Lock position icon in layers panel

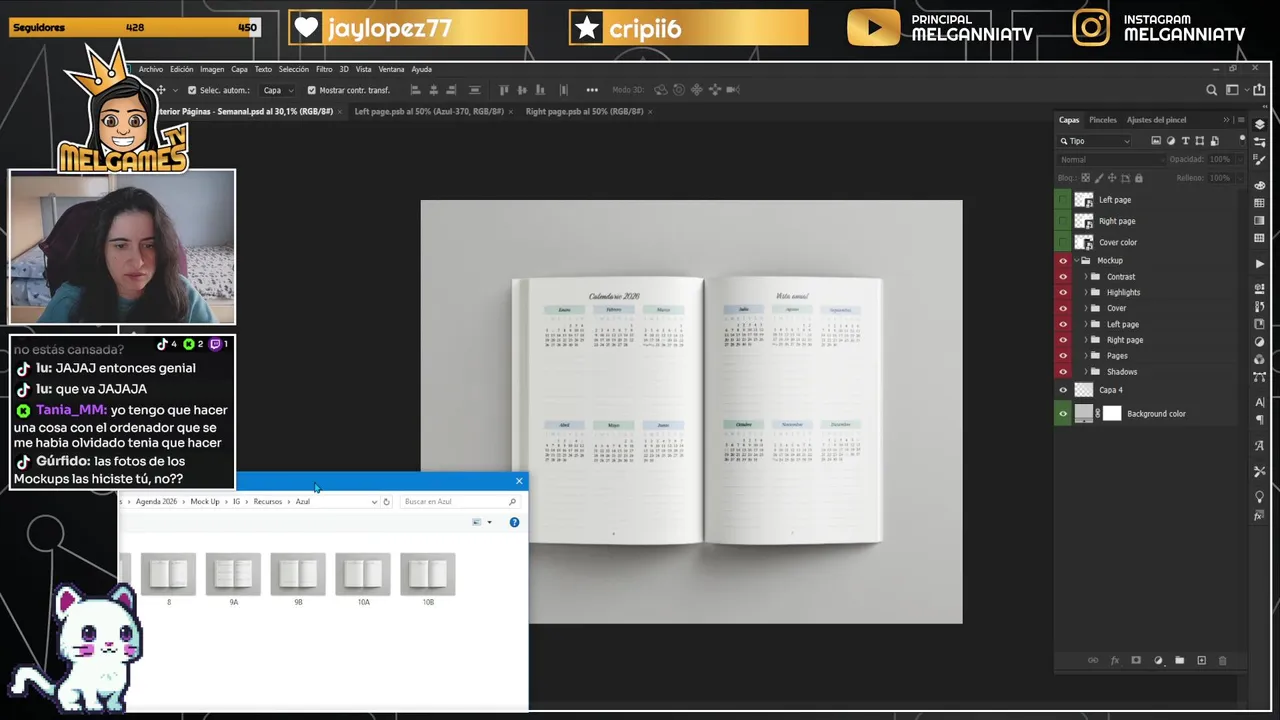pos(1113,178)
